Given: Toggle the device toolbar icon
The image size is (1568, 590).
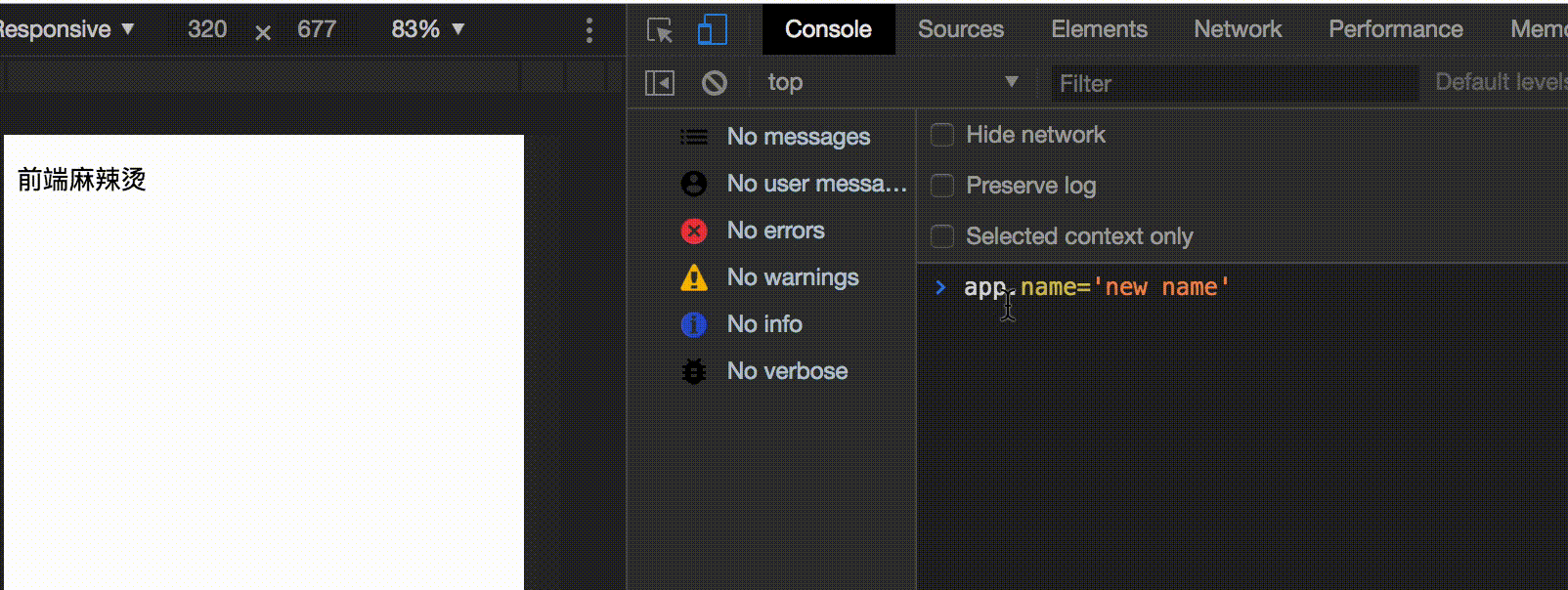Looking at the screenshot, I should point(712,30).
